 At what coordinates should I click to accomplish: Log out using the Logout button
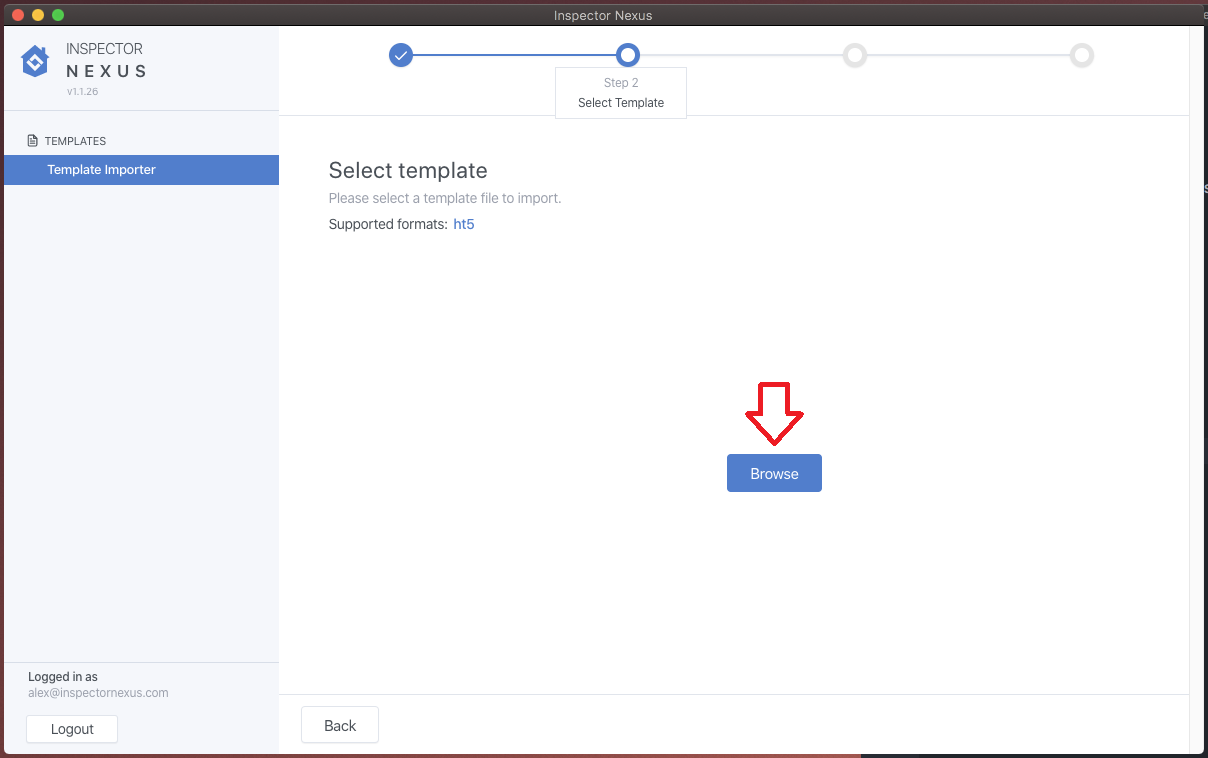(x=72, y=729)
